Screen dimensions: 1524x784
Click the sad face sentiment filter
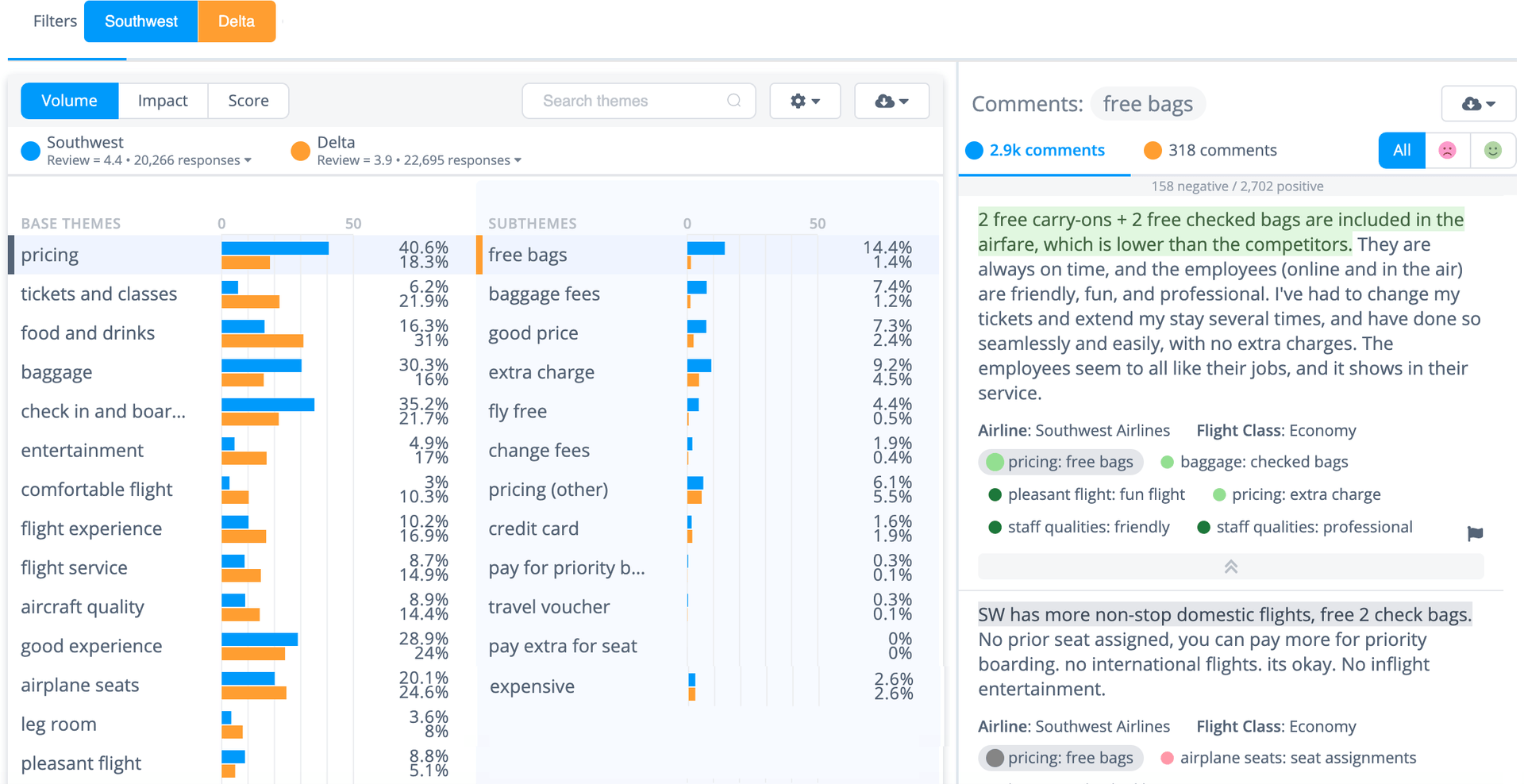pos(1448,150)
